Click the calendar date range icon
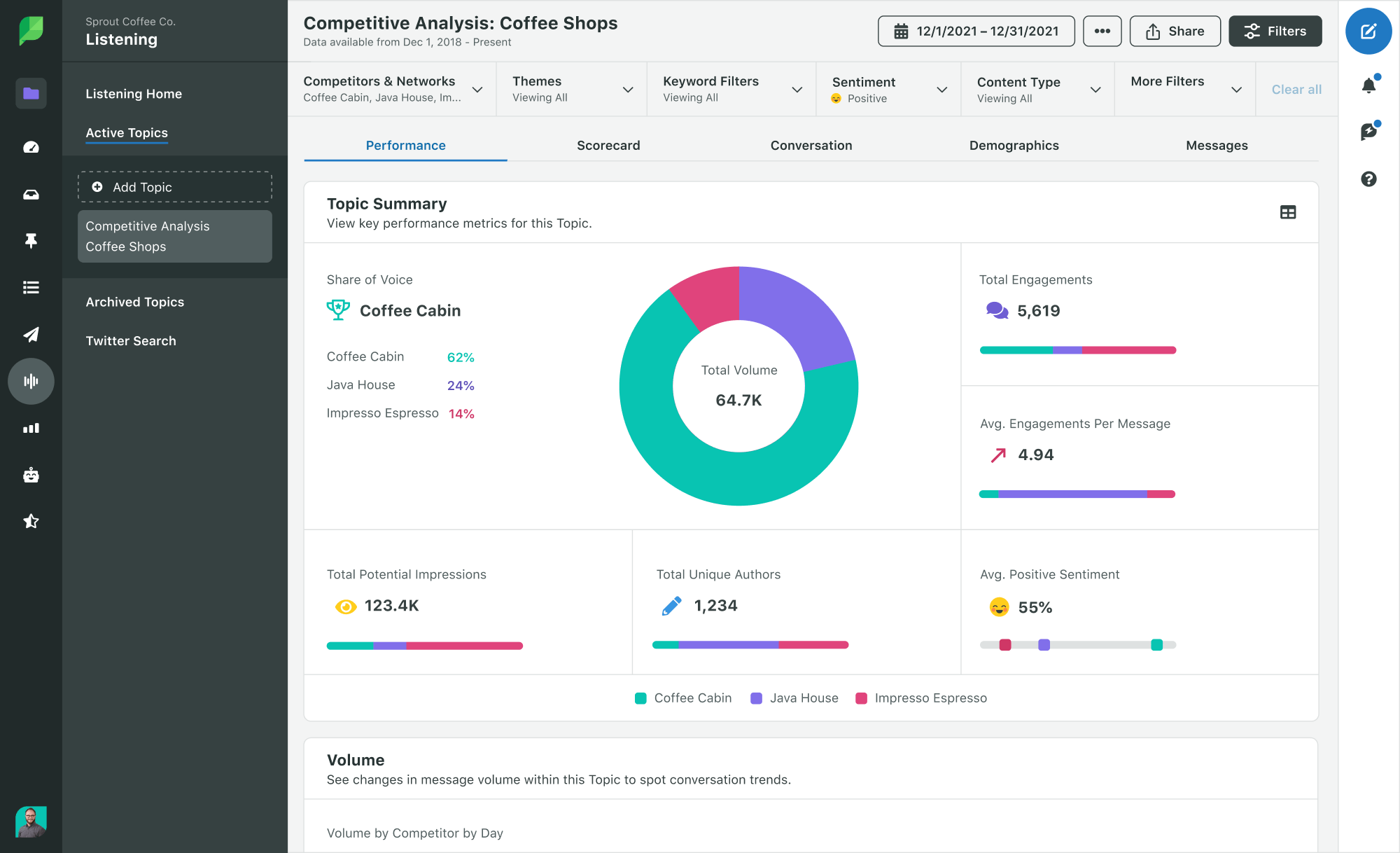1400x853 pixels. 900,31
